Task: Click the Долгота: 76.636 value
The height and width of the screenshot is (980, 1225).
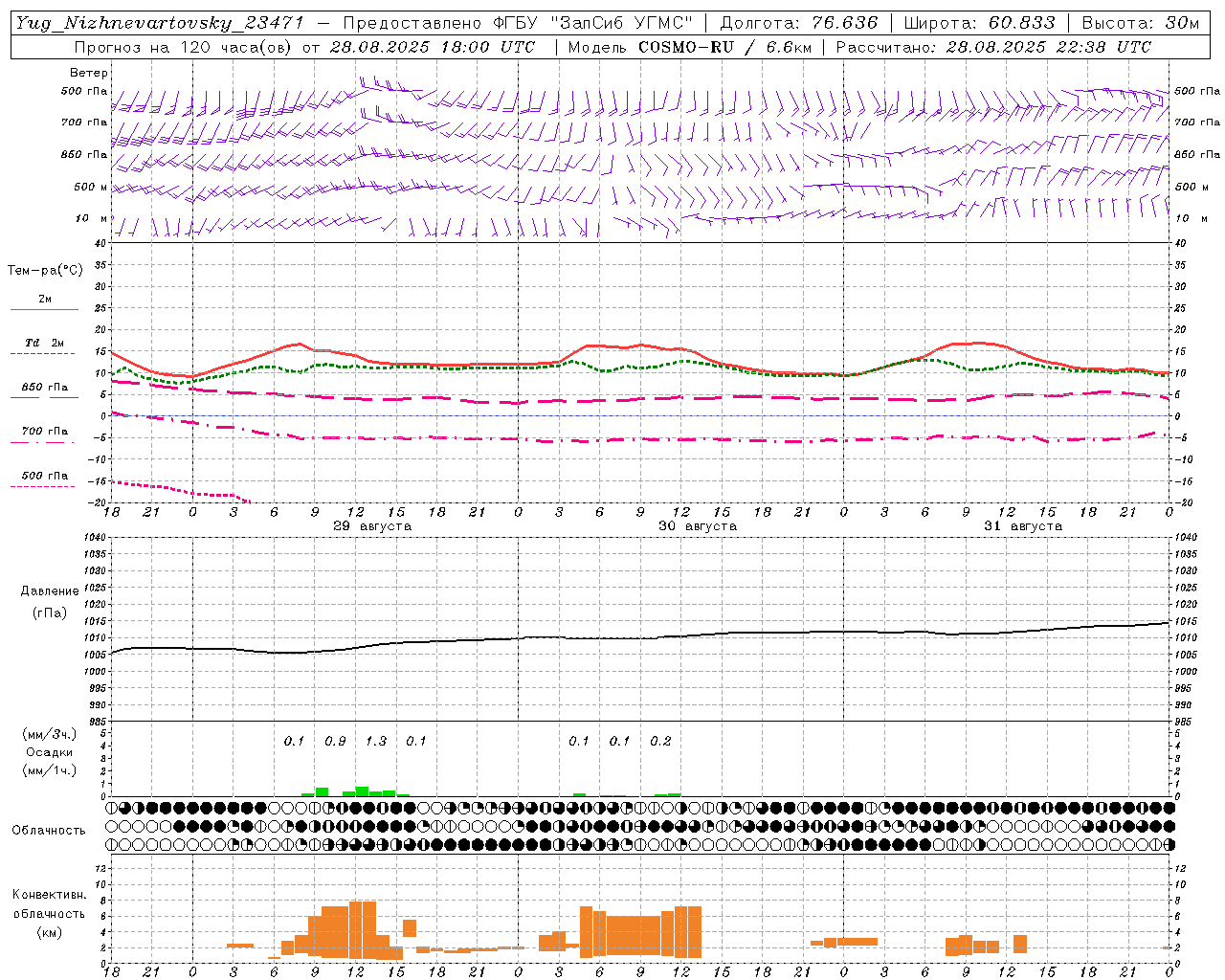Action: click(x=798, y=23)
